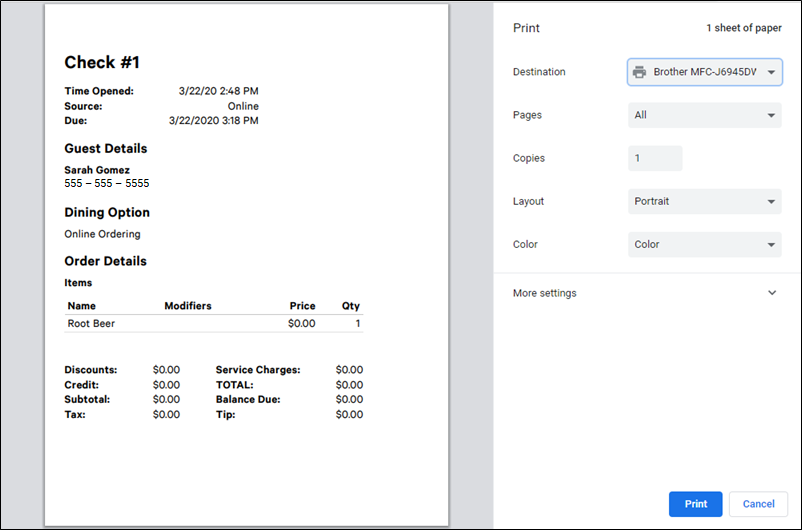The height and width of the screenshot is (530, 802).
Task: Click the "Dining Option" heading
Action: click(x=107, y=212)
